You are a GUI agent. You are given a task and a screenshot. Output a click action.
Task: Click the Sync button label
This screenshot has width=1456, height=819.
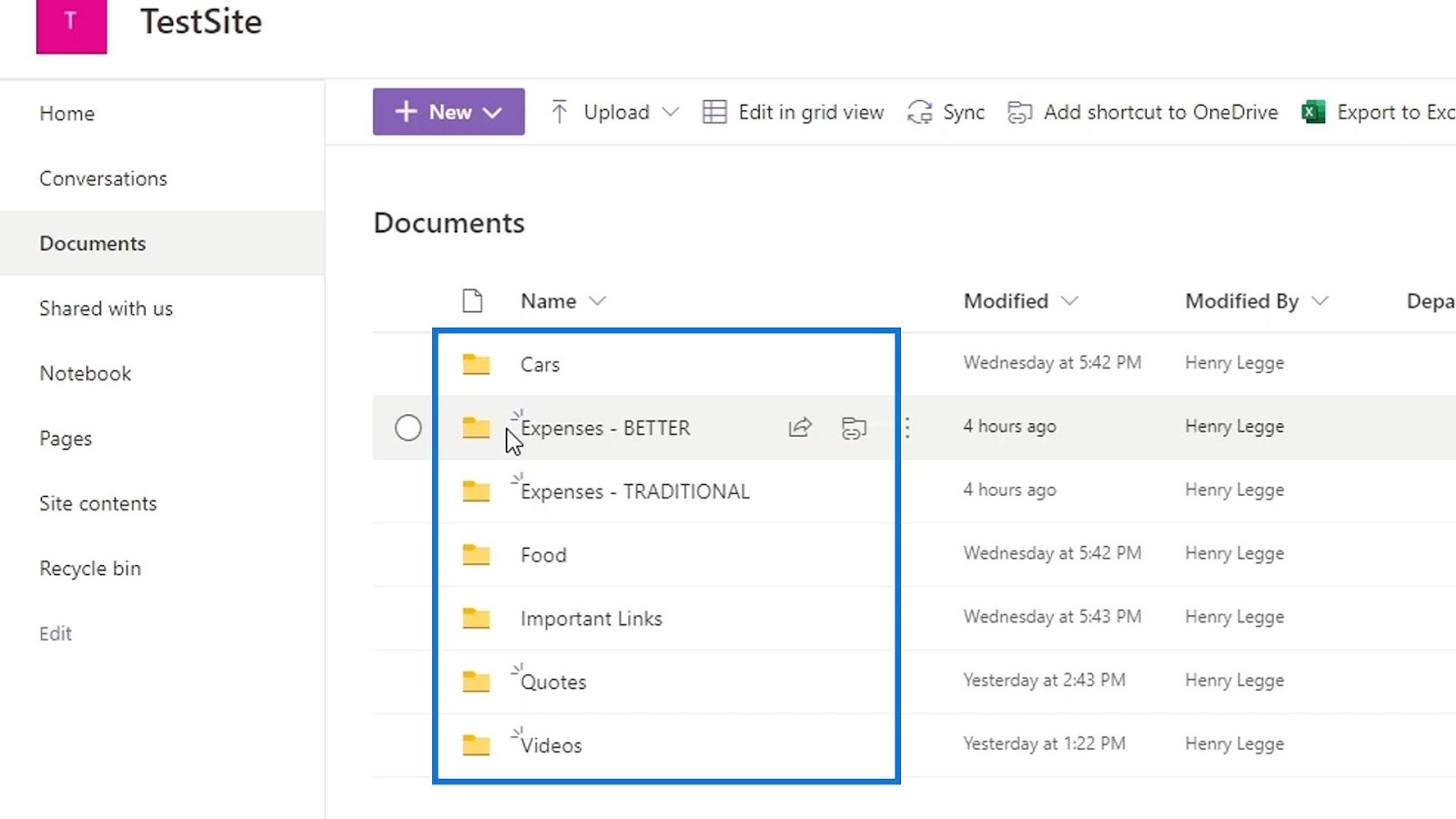(964, 112)
